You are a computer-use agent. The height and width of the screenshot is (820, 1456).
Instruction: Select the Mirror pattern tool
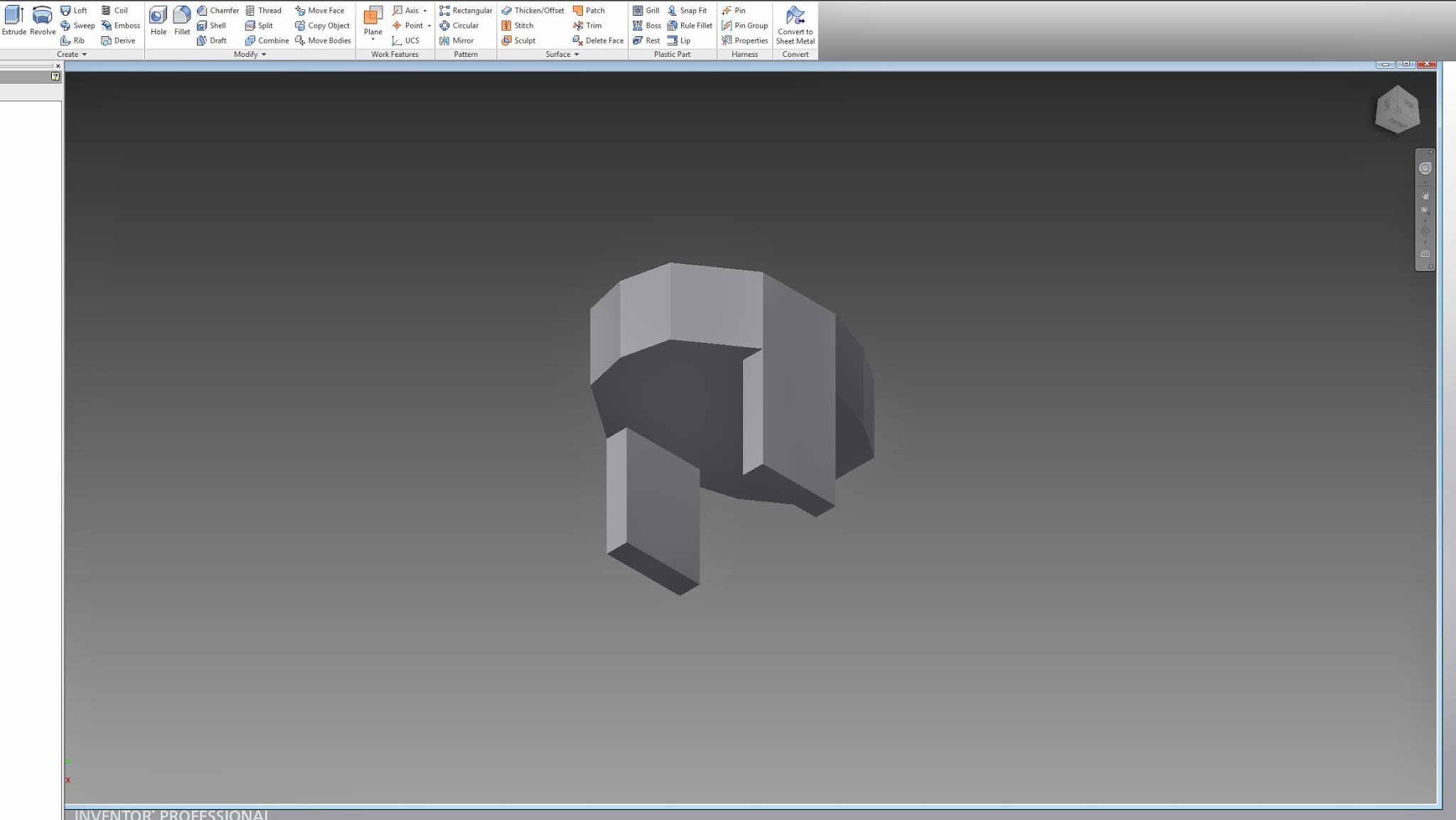tap(459, 41)
